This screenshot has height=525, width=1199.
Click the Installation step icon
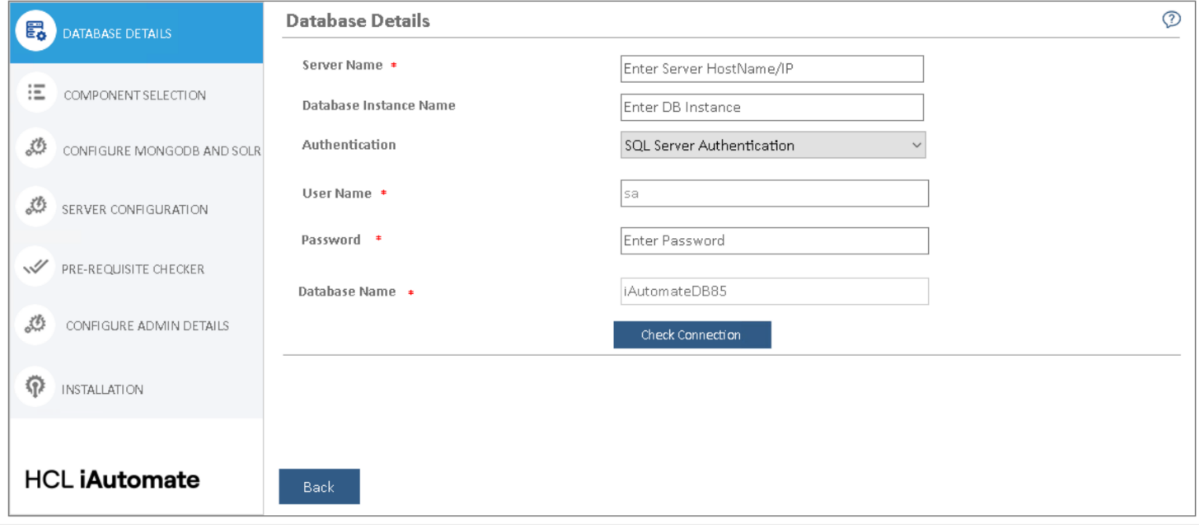tap(36, 388)
